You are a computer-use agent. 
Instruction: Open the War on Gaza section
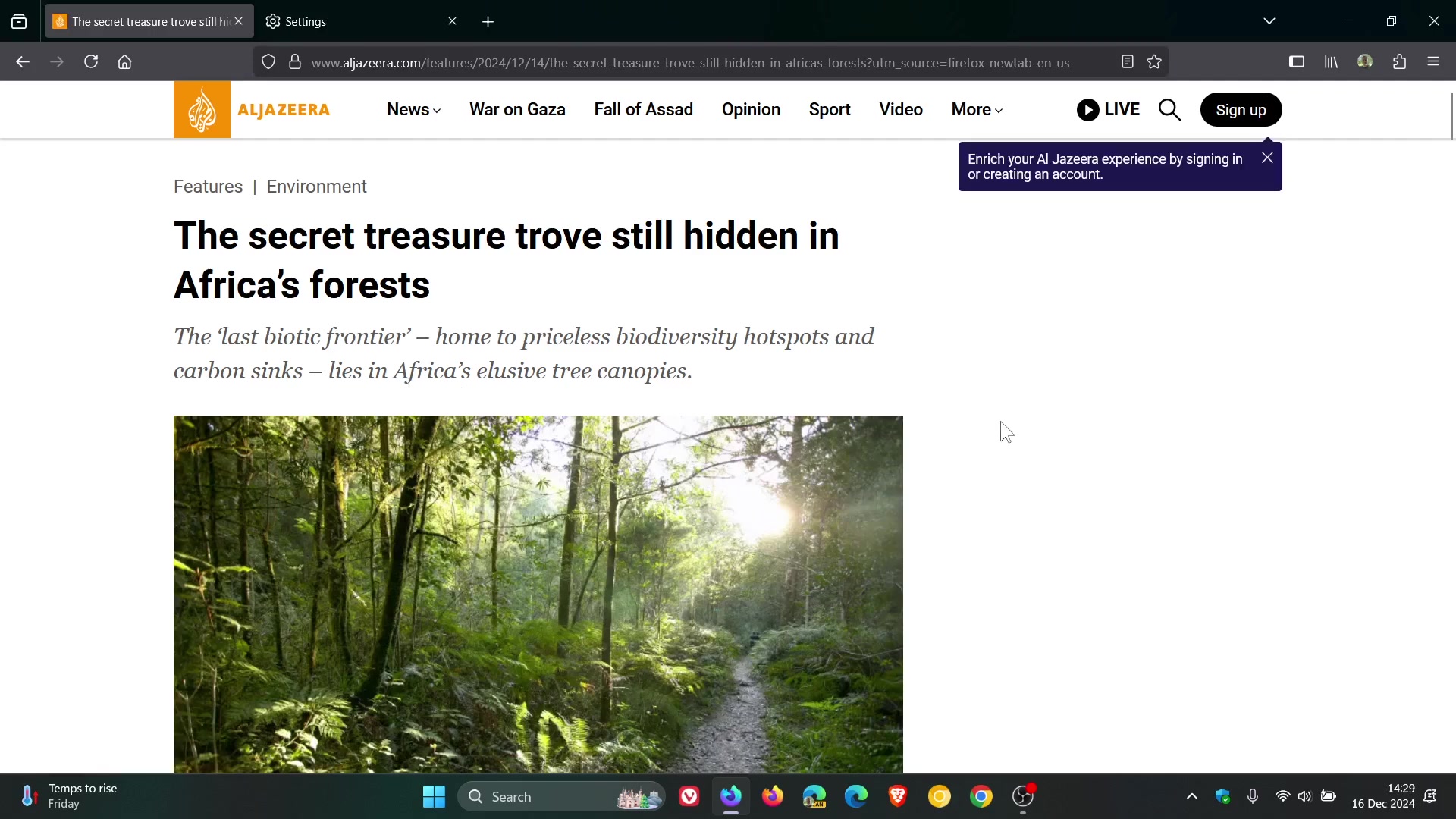[517, 110]
